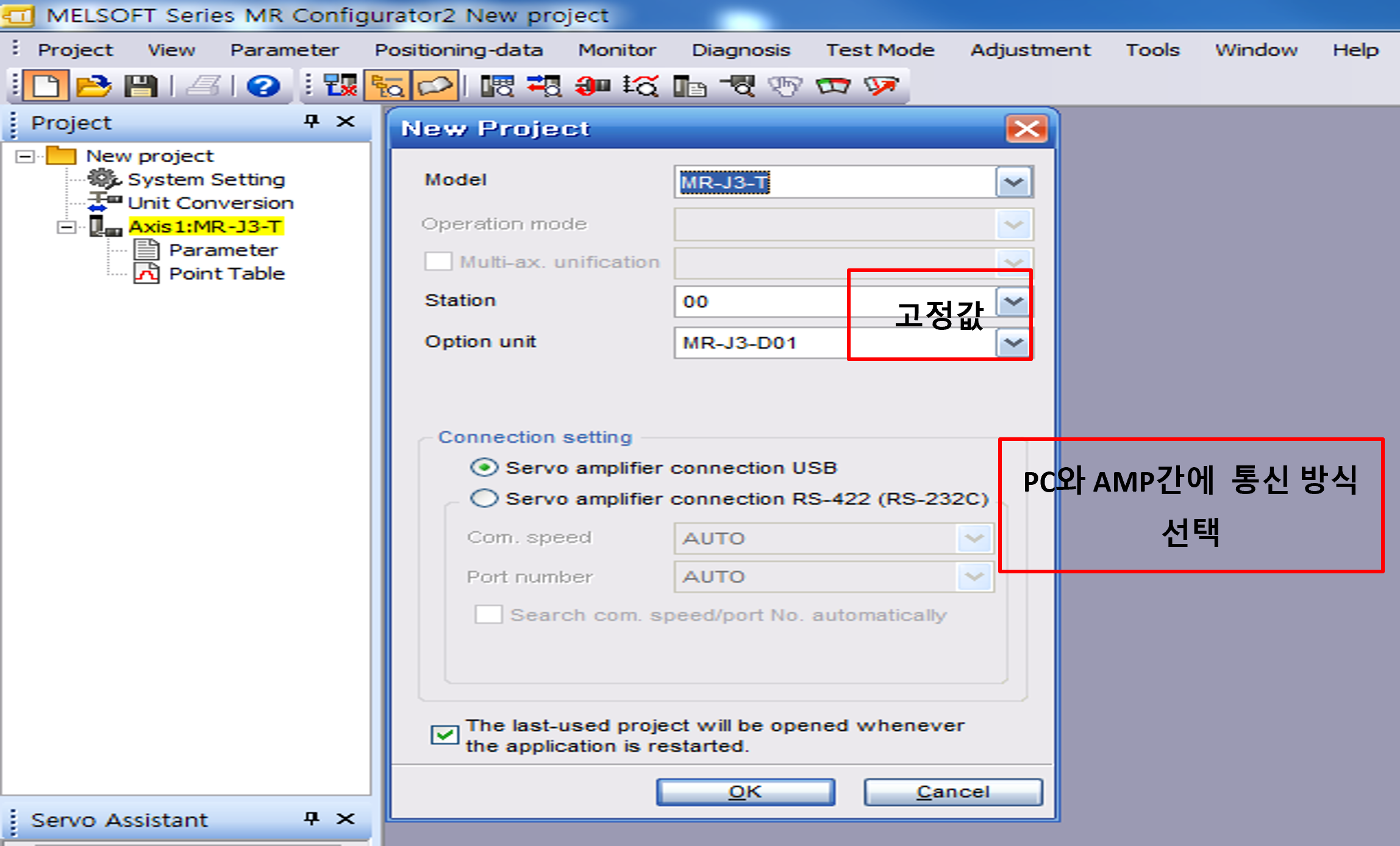Viewport: 1400px width, 846px height.
Task: Open the Adjustment menu
Action: coord(1030,50)
